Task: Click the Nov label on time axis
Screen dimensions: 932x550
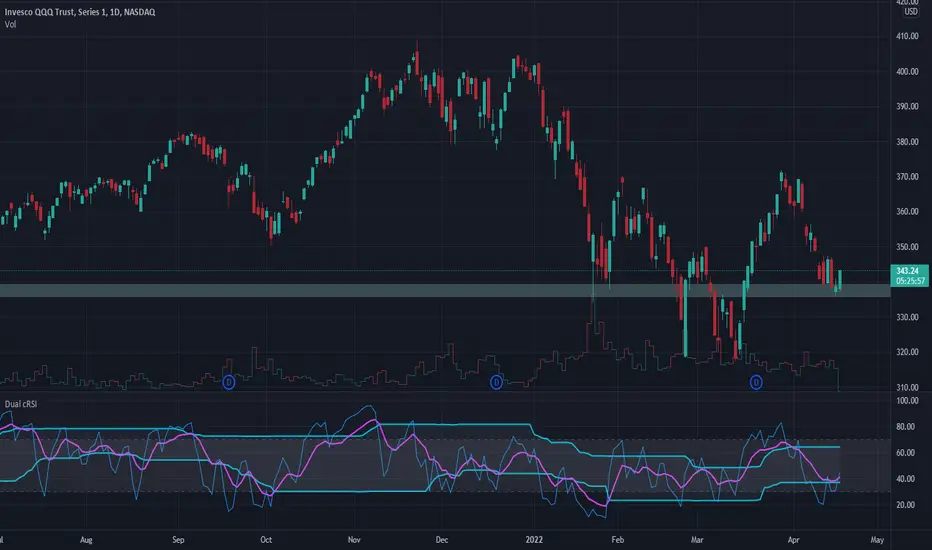Action: (x=354, y=540)
